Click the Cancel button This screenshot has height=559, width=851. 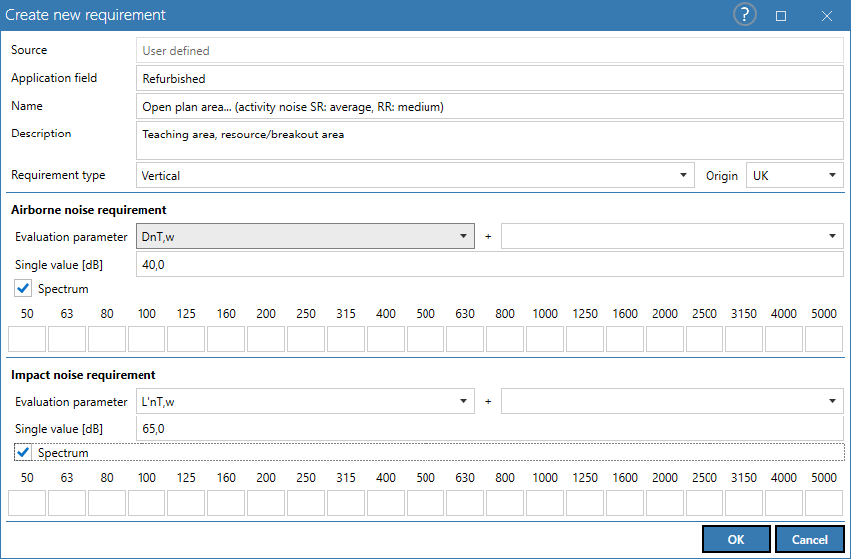809,539
